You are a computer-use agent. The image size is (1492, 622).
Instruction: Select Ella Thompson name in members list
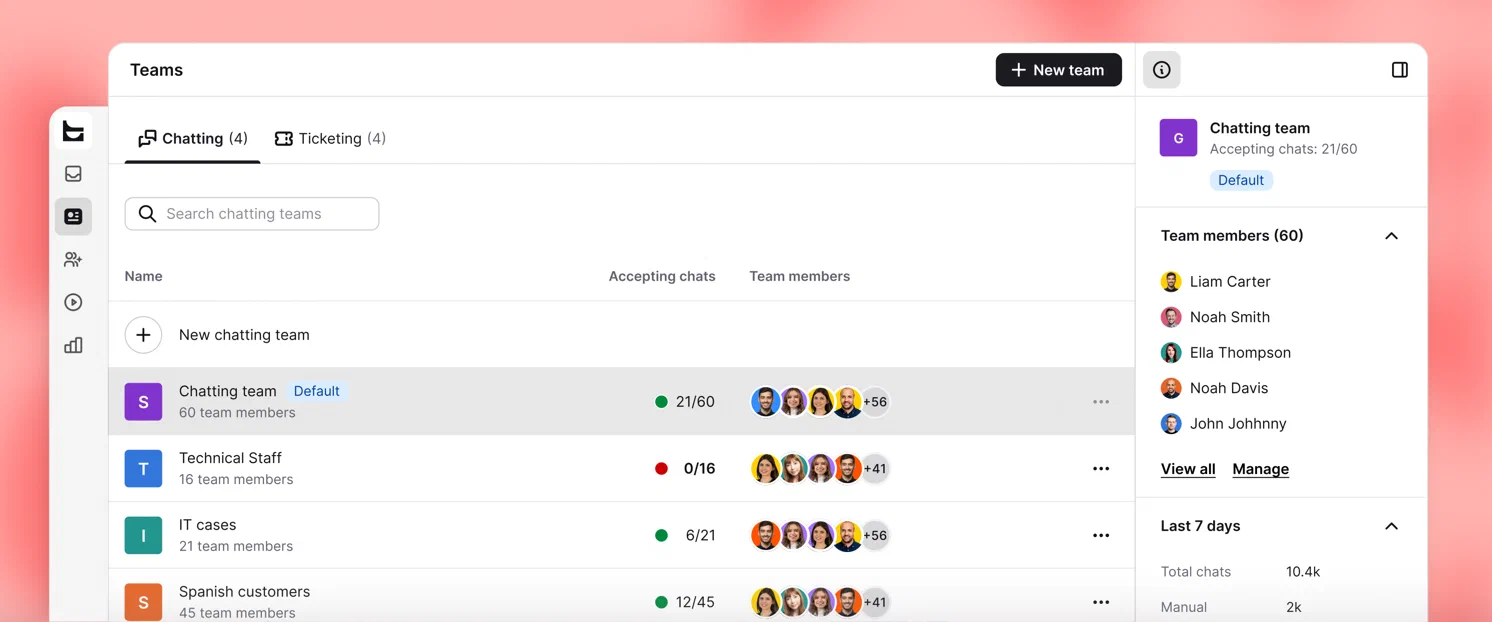coord(1240,353)
